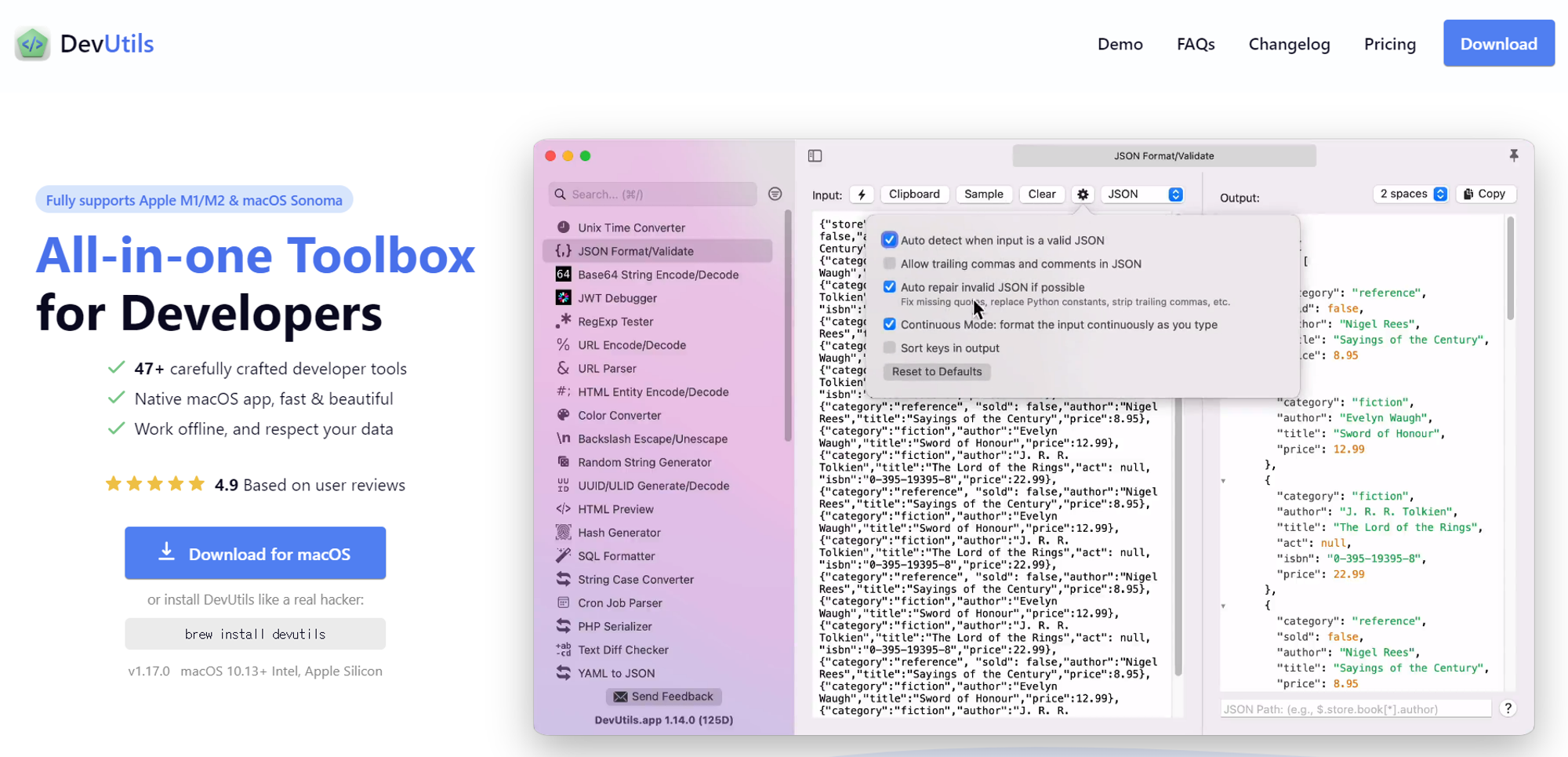Toggle the sidebar panel icon
This screenshot has width=1568, height=757.
pos(815,156)
